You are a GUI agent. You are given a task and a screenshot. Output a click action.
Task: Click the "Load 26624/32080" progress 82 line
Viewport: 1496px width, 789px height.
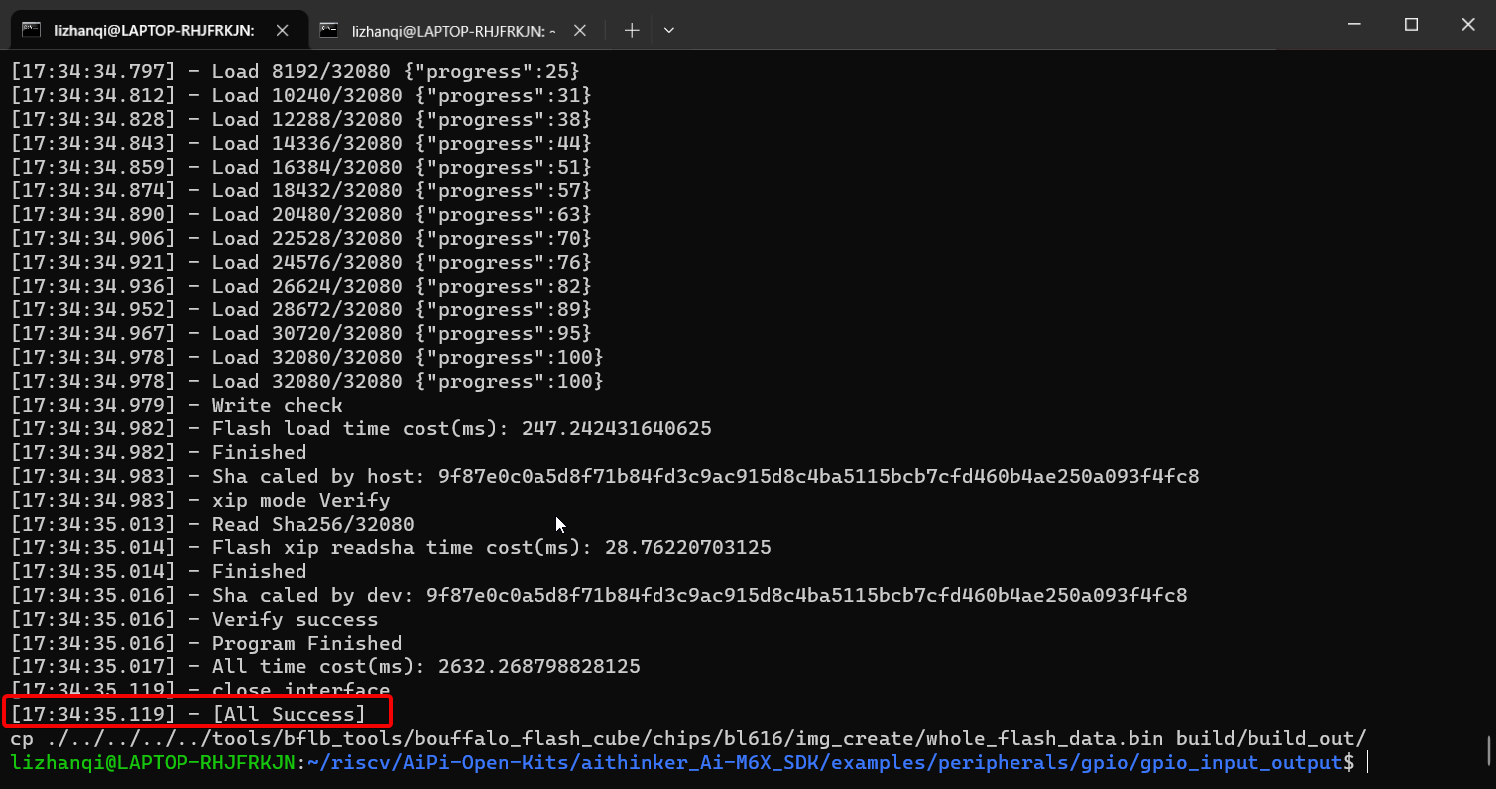(301, 286)
